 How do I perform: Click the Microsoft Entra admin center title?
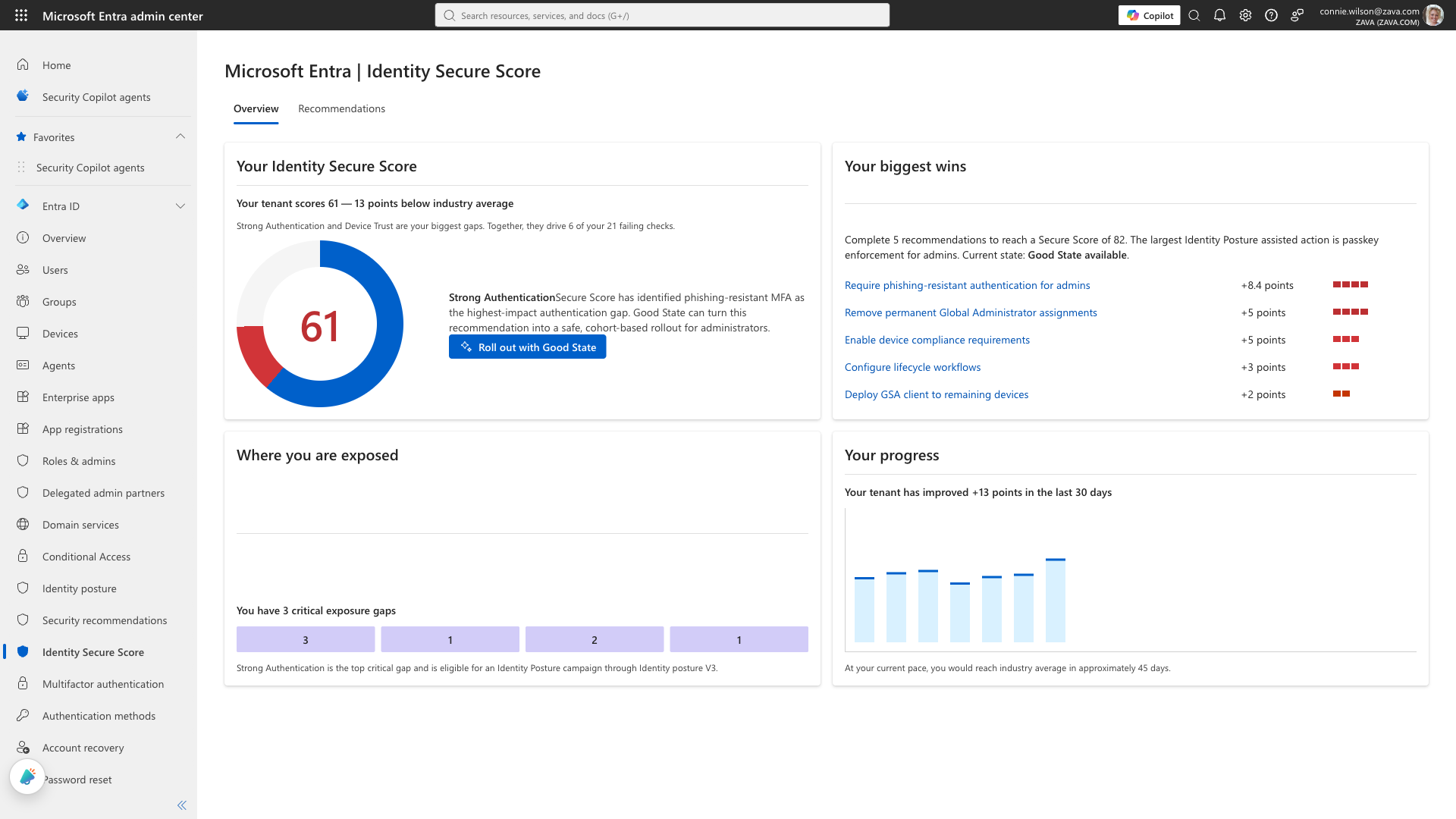pos(123,15)
